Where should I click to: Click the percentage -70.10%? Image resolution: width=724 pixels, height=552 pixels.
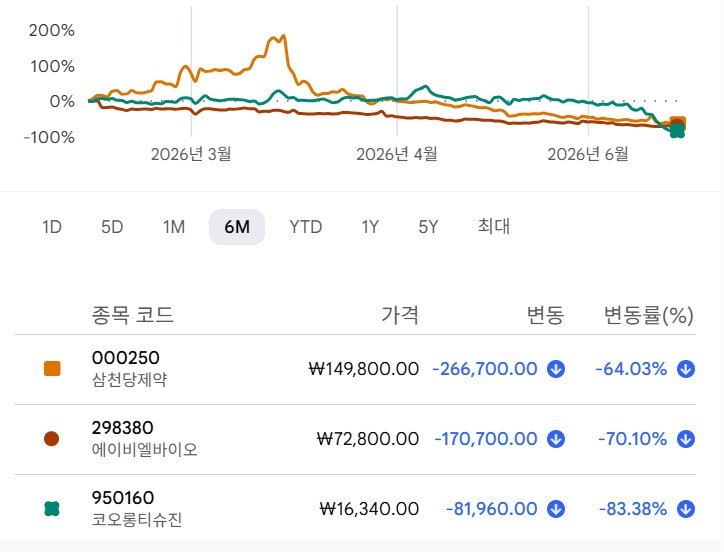(x=633, y=438)
